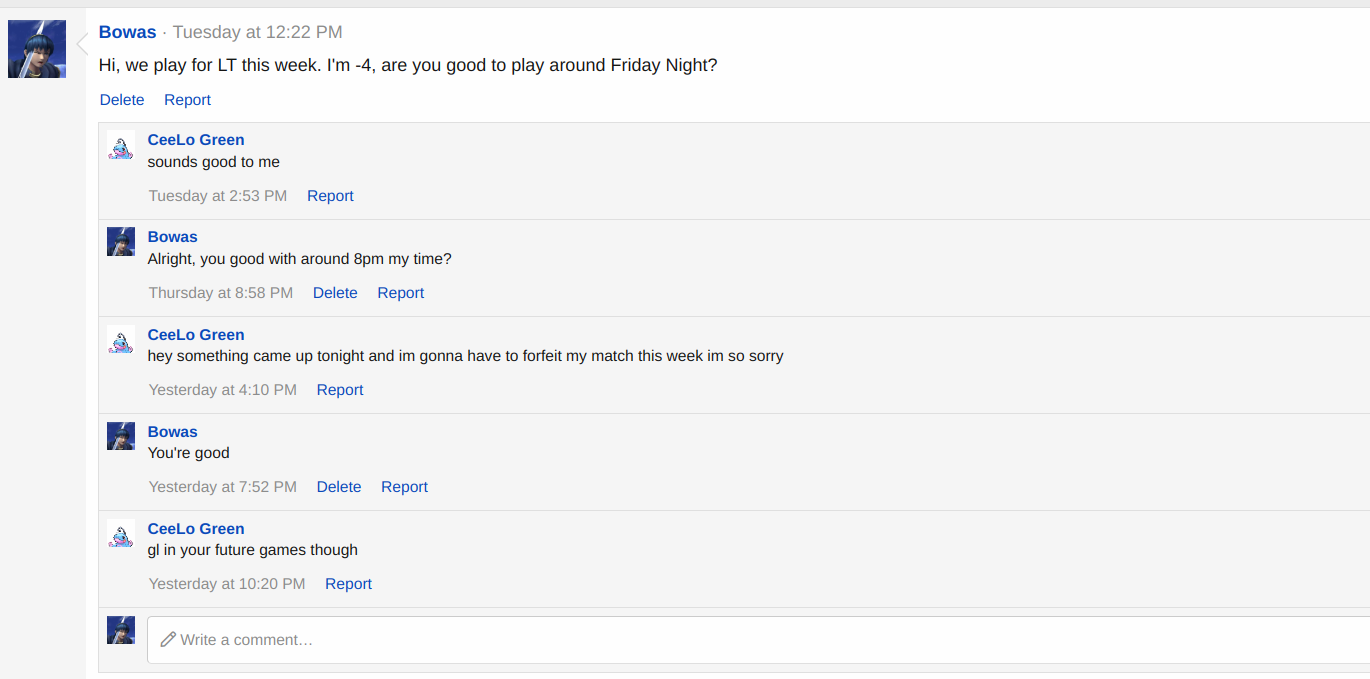Viewport: 1370px width, 679px height.
Task: Click CeeLo Green's avatar beside 'sounds good to me'
Action: 121,145
